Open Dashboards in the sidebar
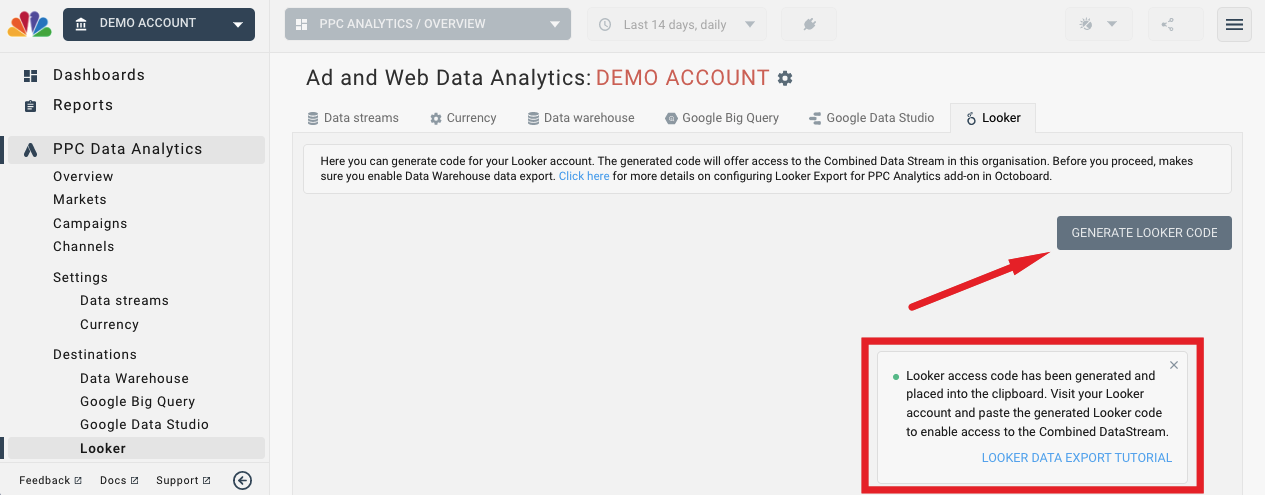Image resolution: width=1265 pixels, height=495 pixels. pos(99,75)
